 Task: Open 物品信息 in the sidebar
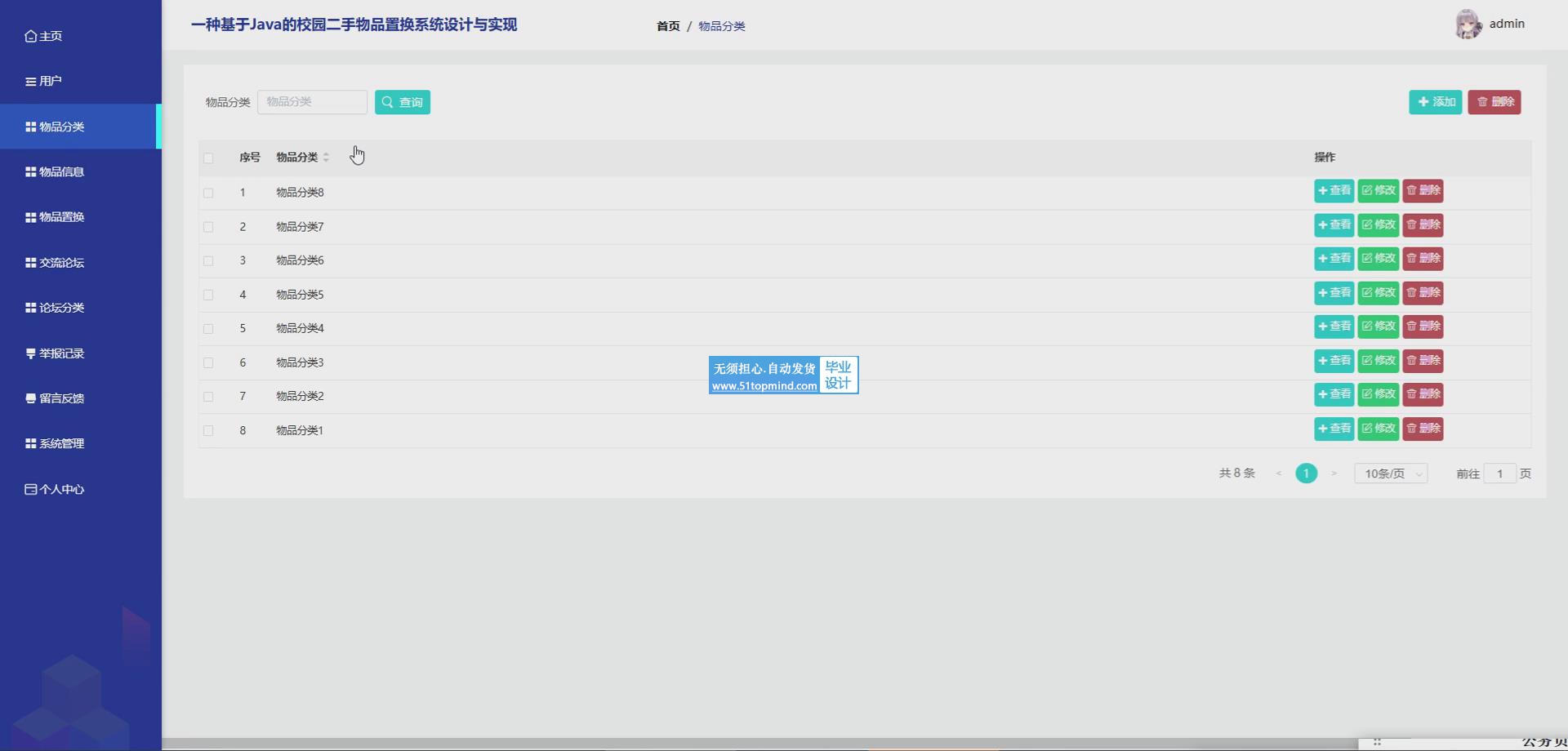coord(62,171)
